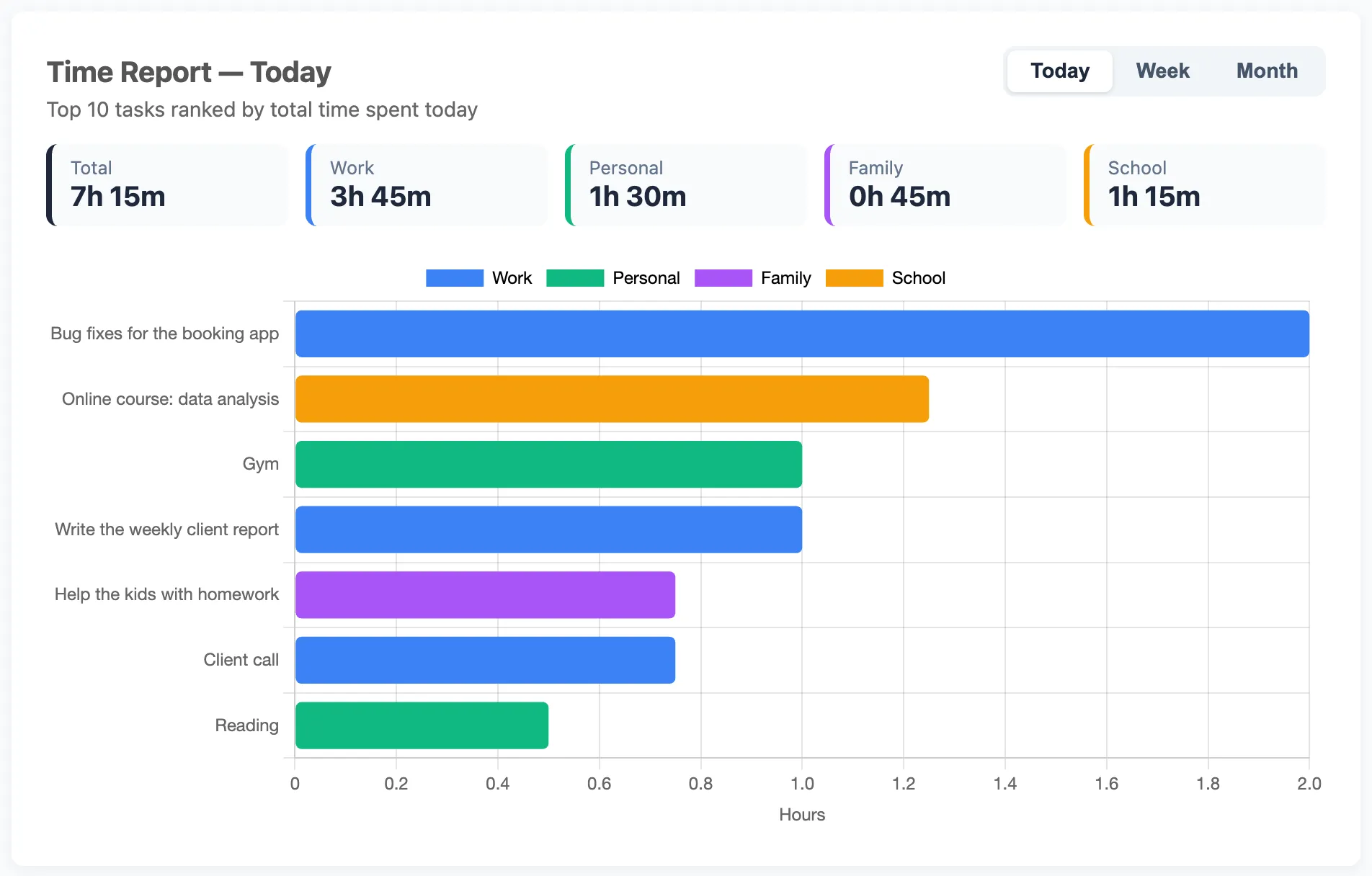Click the Work 3h 45m summary card
Viewport: 1372px width, 876px height.
click(427, 185)
